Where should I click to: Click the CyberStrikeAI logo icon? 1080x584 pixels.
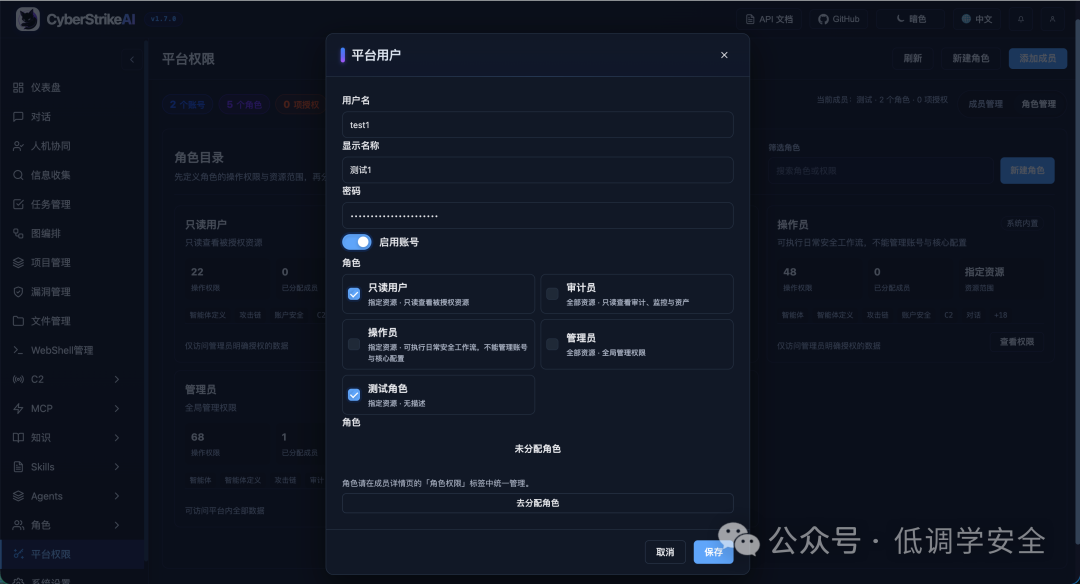(x=28, y=19)
